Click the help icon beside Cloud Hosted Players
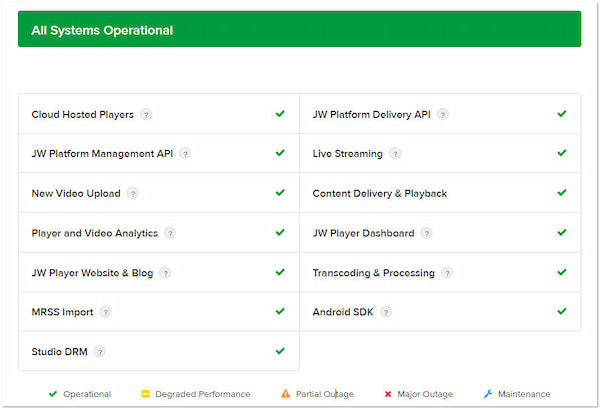600x409 pixels. [146, 115]
